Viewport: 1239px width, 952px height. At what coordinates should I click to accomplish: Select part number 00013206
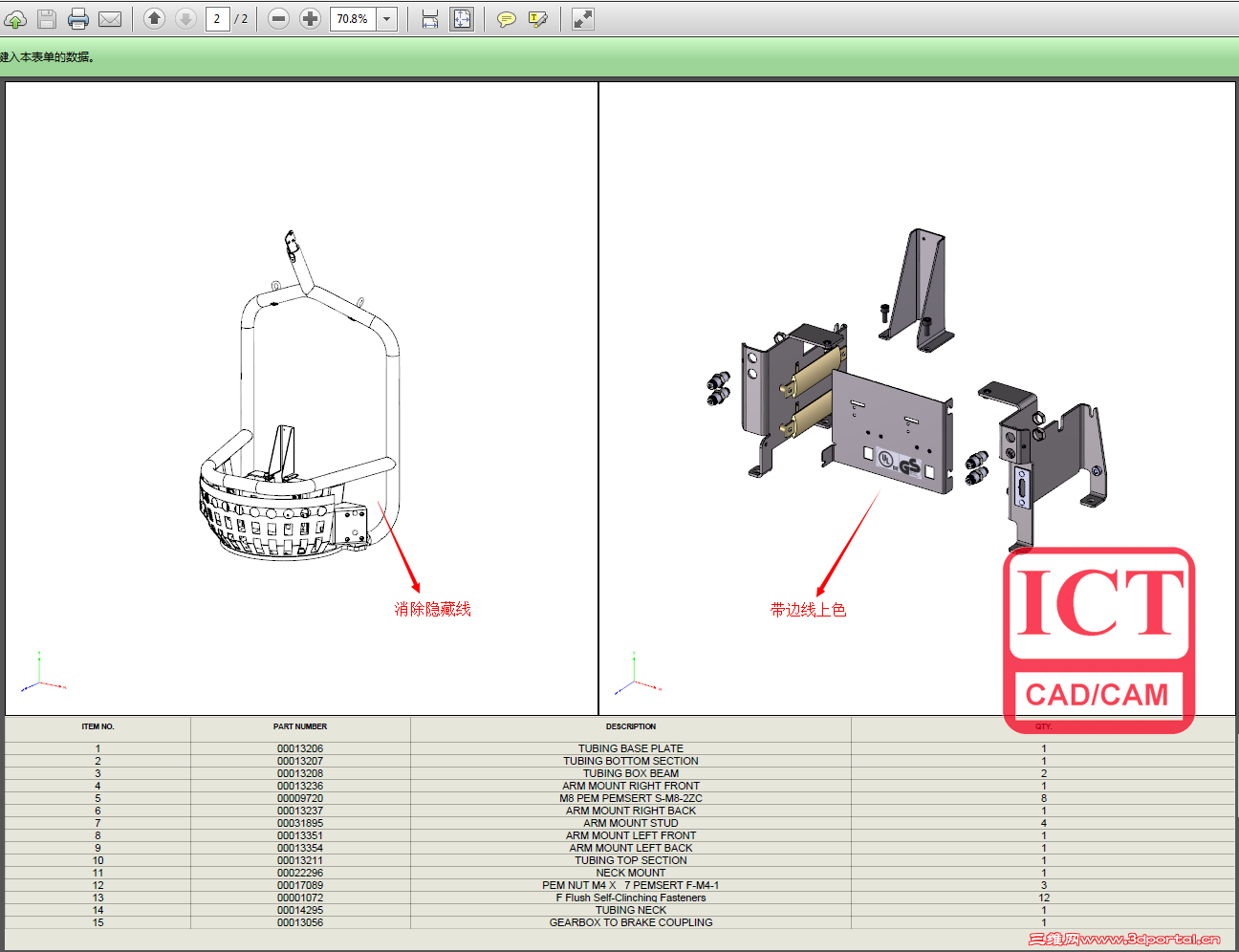[300, 748]
